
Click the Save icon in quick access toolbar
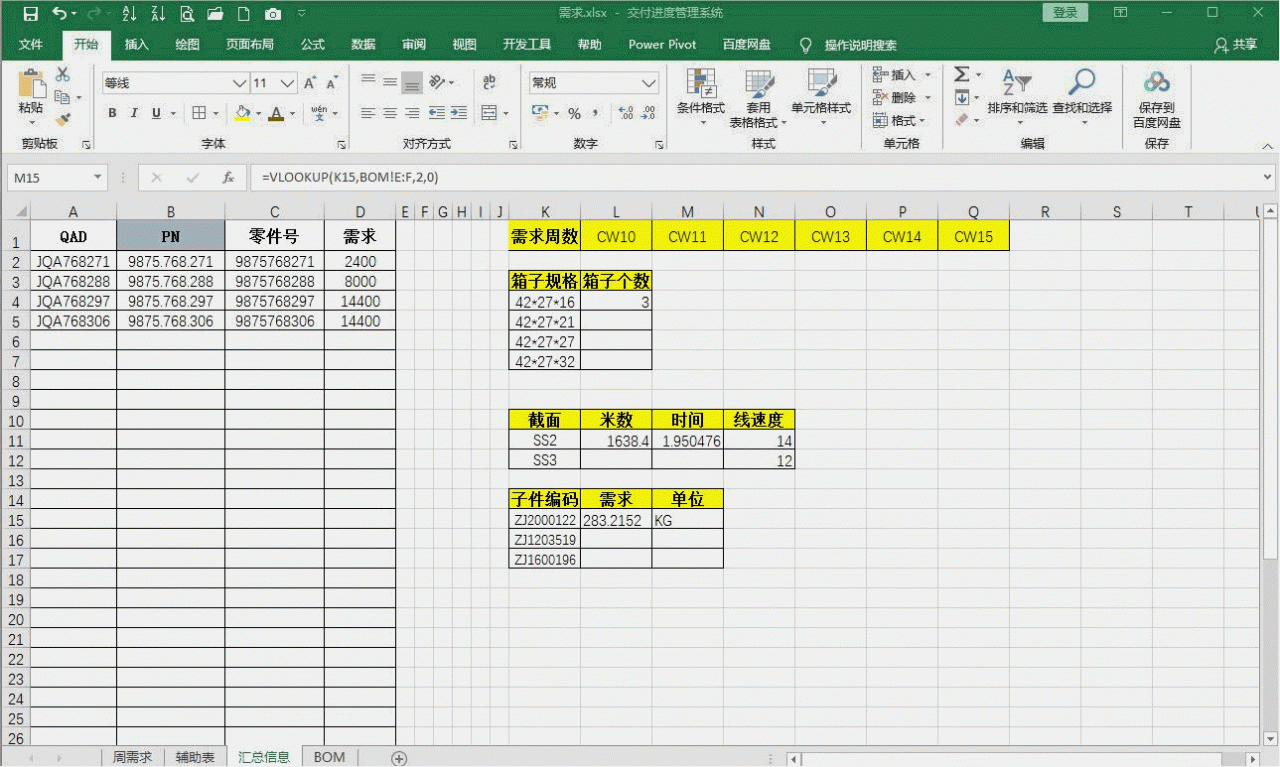(30, 14)
